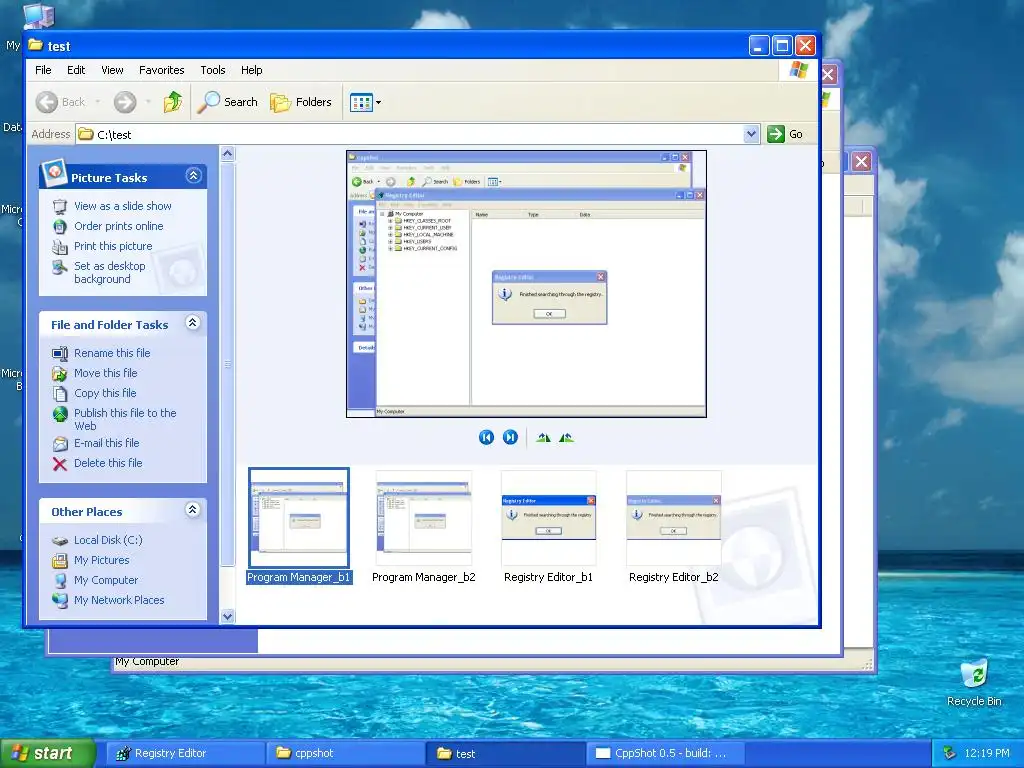Viewport: 1024px width, 768px height.
Task: Open My Computer from Other Places
Action: (x=106, y=580)
